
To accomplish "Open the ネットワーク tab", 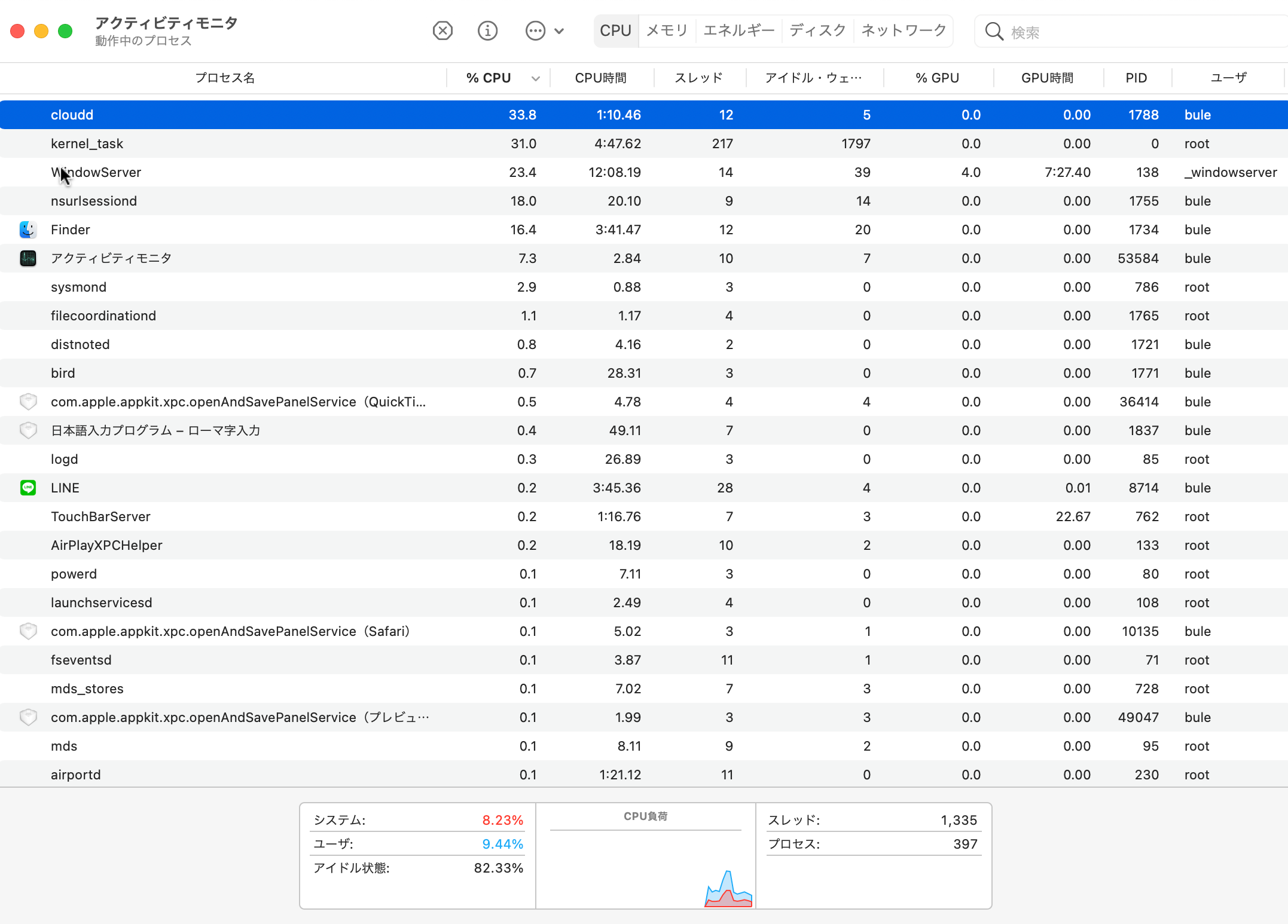I will click(x=904, y=30).
